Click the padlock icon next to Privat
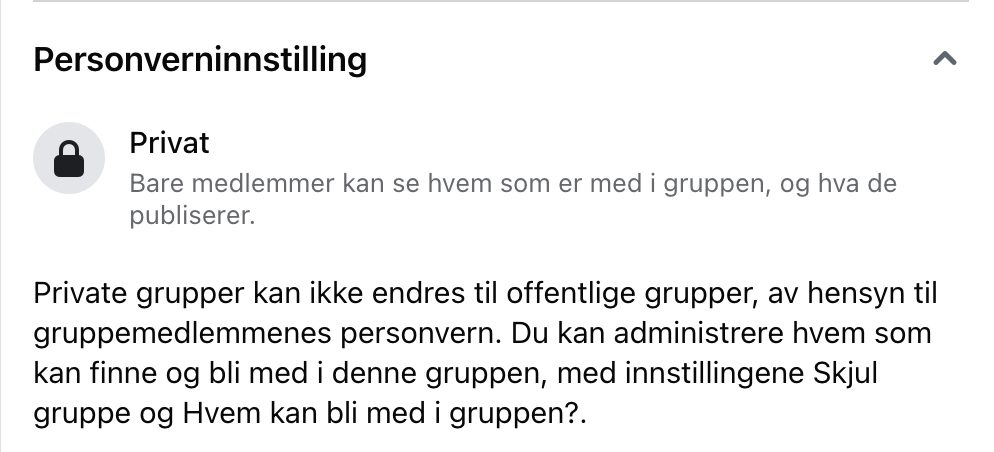This screenshot has height=452, width=994. tap(69, 158)
